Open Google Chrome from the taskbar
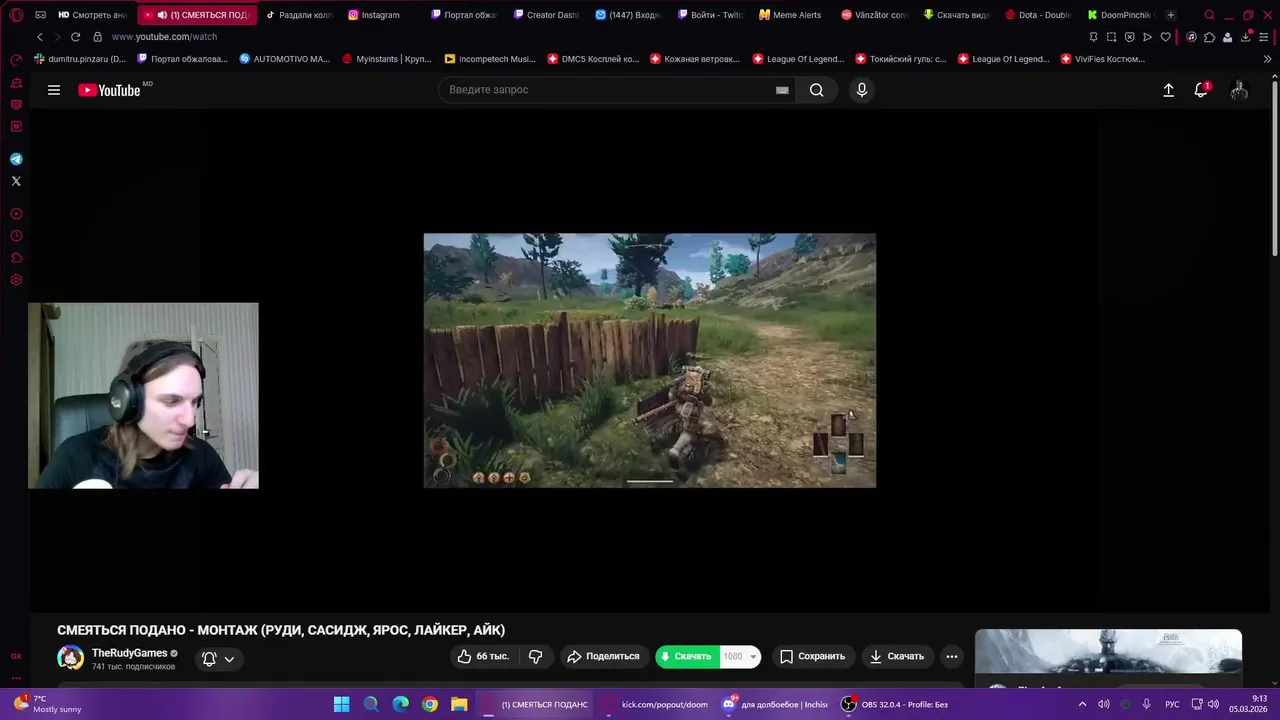Screen dimensions: 1280x720 (429, 704)
